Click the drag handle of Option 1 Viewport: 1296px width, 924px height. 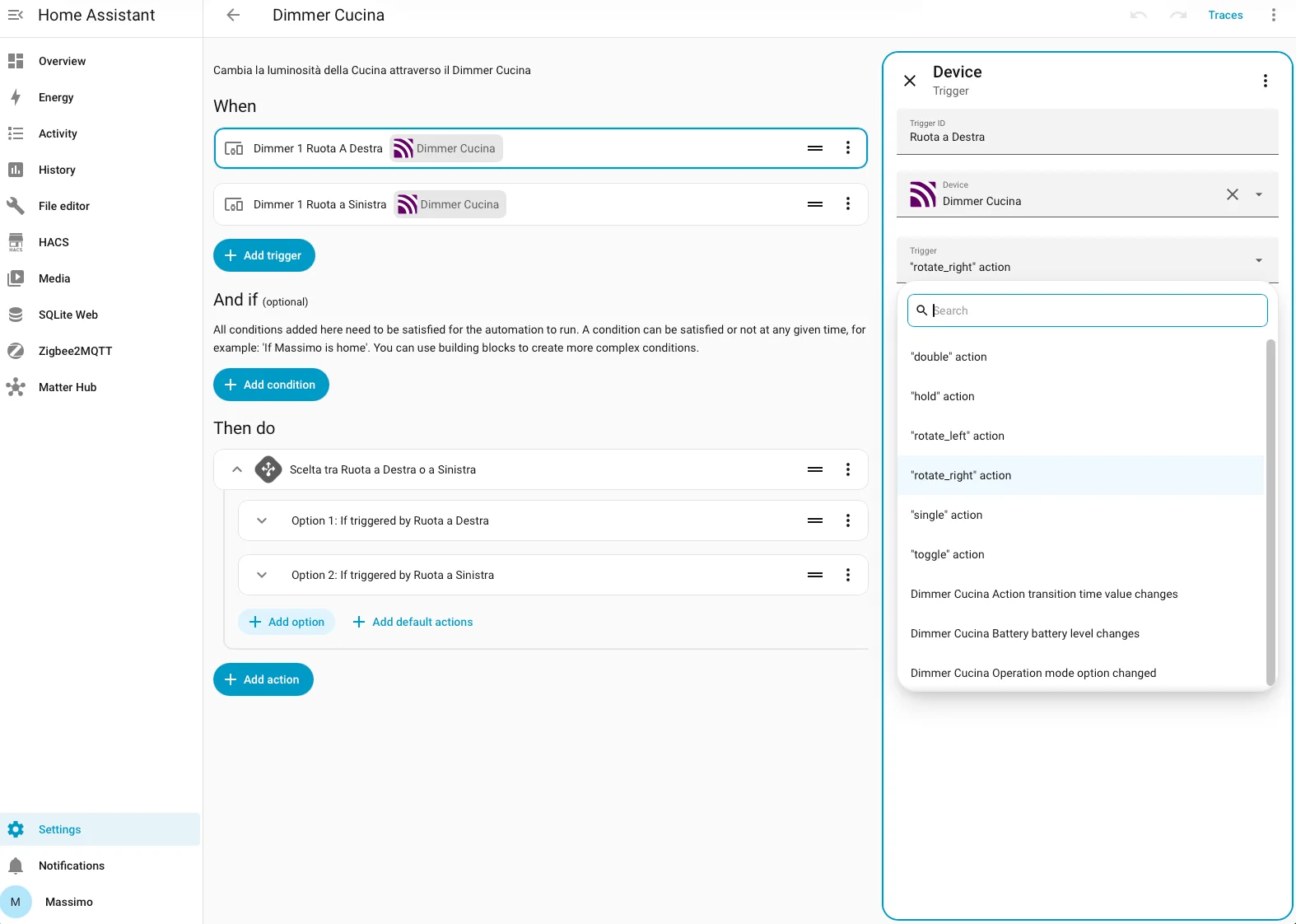click(815, 520)
